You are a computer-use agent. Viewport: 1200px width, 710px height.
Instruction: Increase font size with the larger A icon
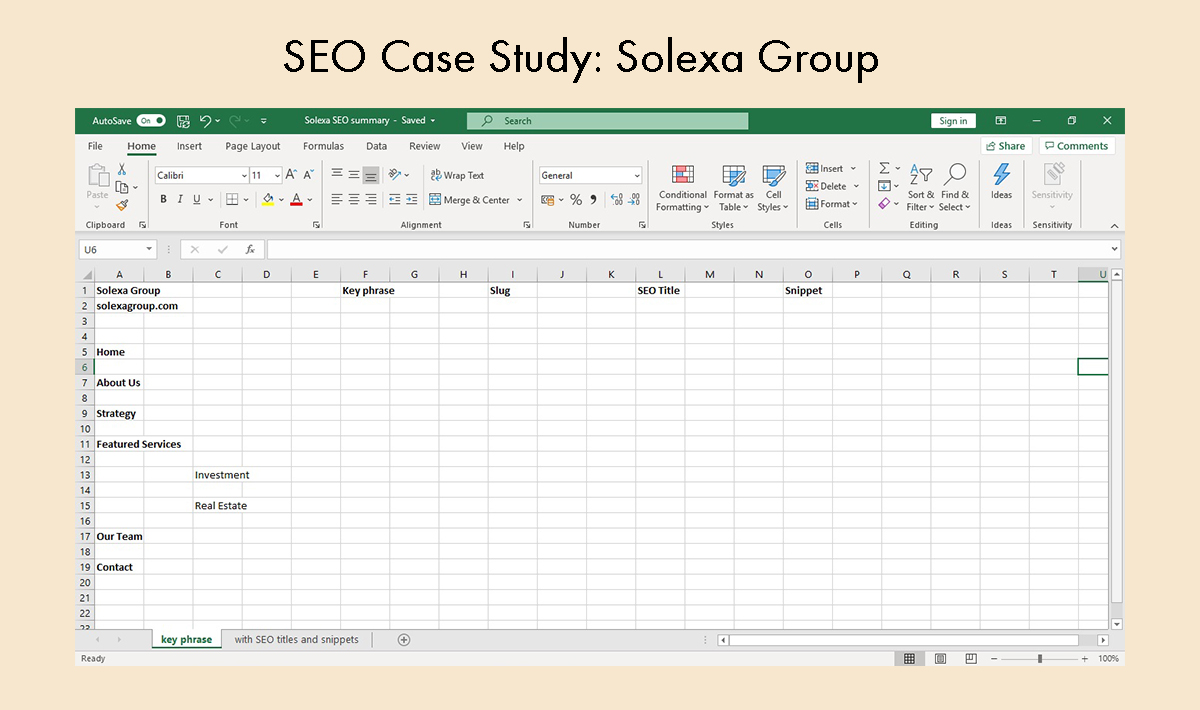(292, 175)
